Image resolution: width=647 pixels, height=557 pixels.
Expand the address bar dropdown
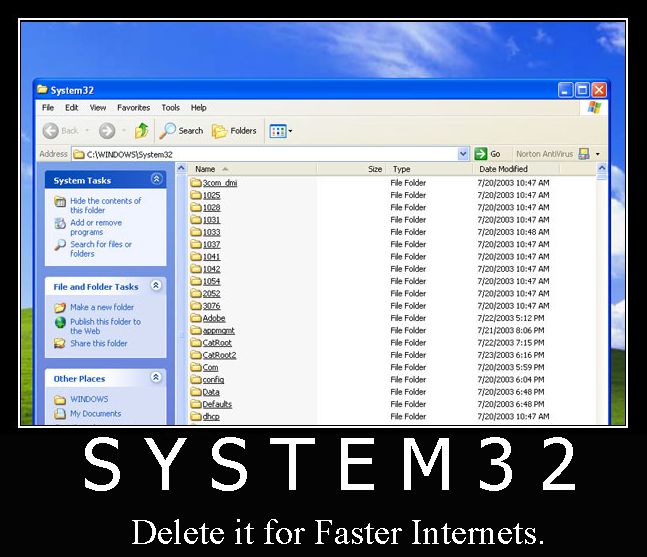[463, 154]
